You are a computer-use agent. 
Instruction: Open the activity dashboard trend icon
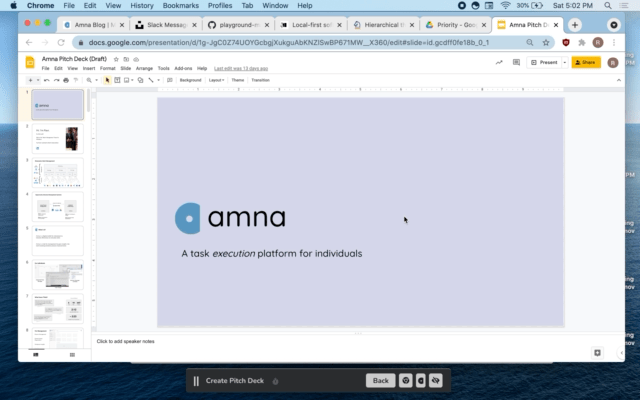(x=499, y=62)
